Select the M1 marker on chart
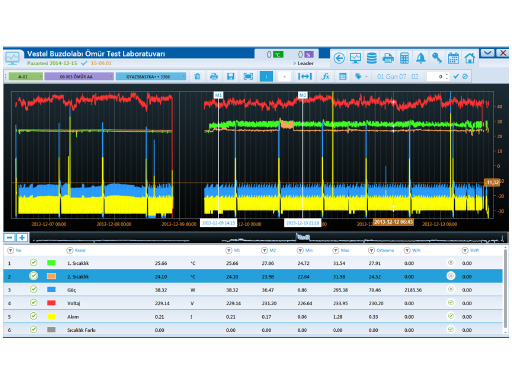The width and height of the screenshot is (512, 384). 218,95
